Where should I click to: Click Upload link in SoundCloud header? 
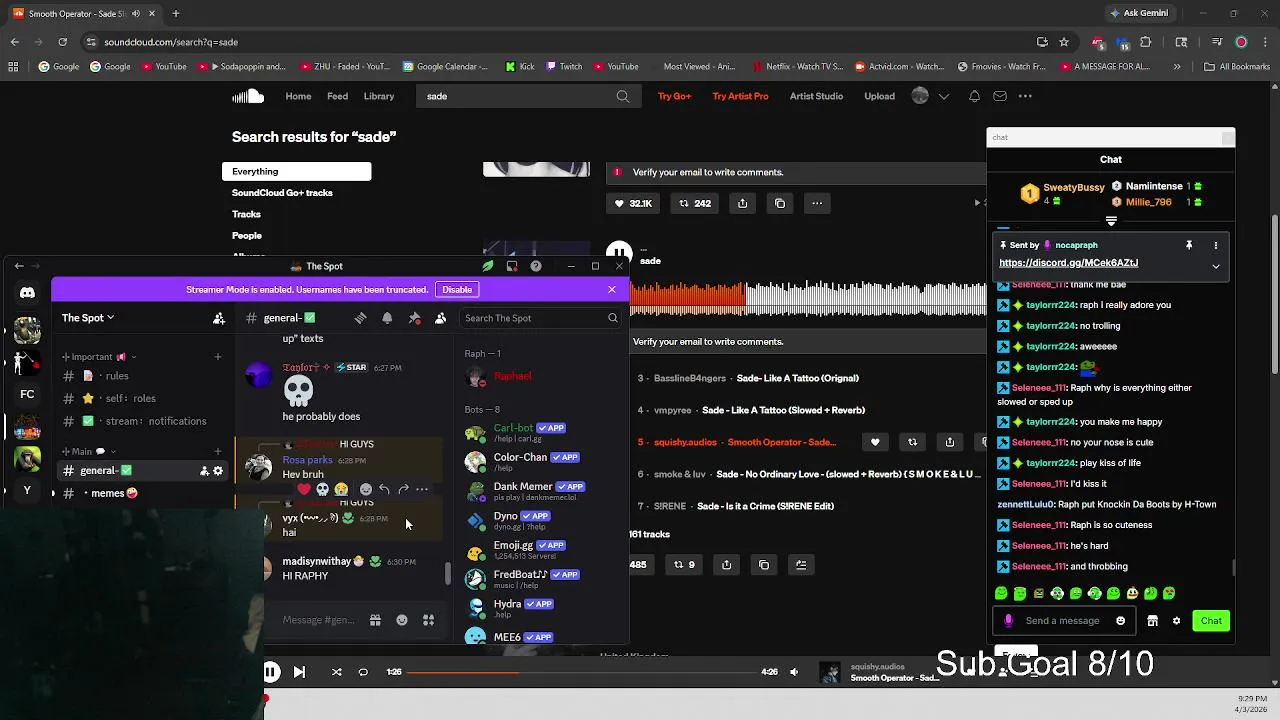point(880,96)
